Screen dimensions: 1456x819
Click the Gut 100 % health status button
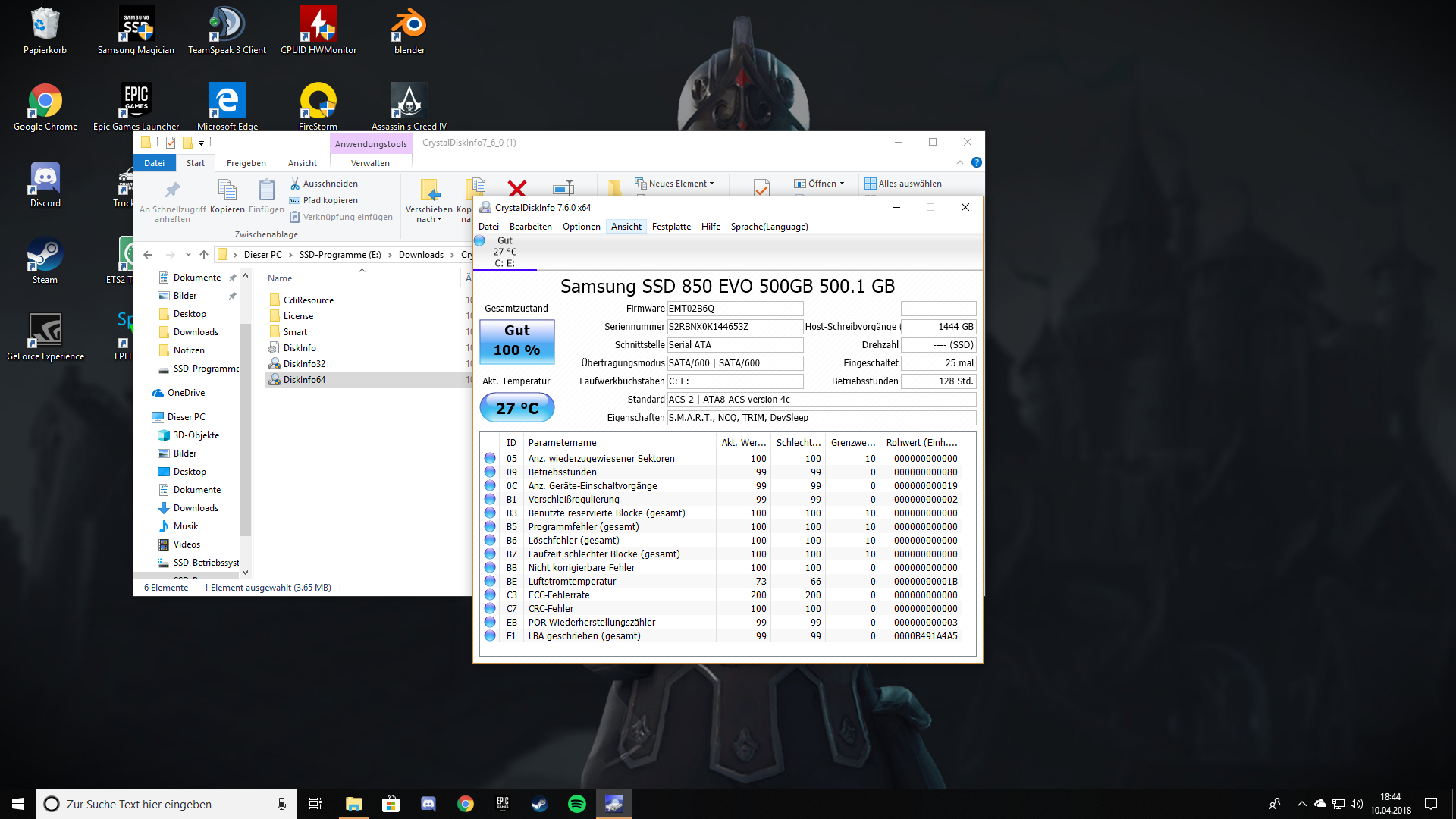tap(517, 340)
